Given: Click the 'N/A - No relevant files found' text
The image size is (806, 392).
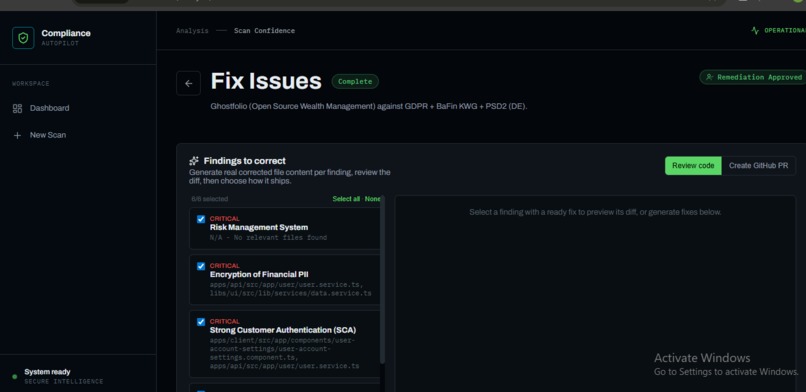Looking at the screenshot, I should pos(268,238).
